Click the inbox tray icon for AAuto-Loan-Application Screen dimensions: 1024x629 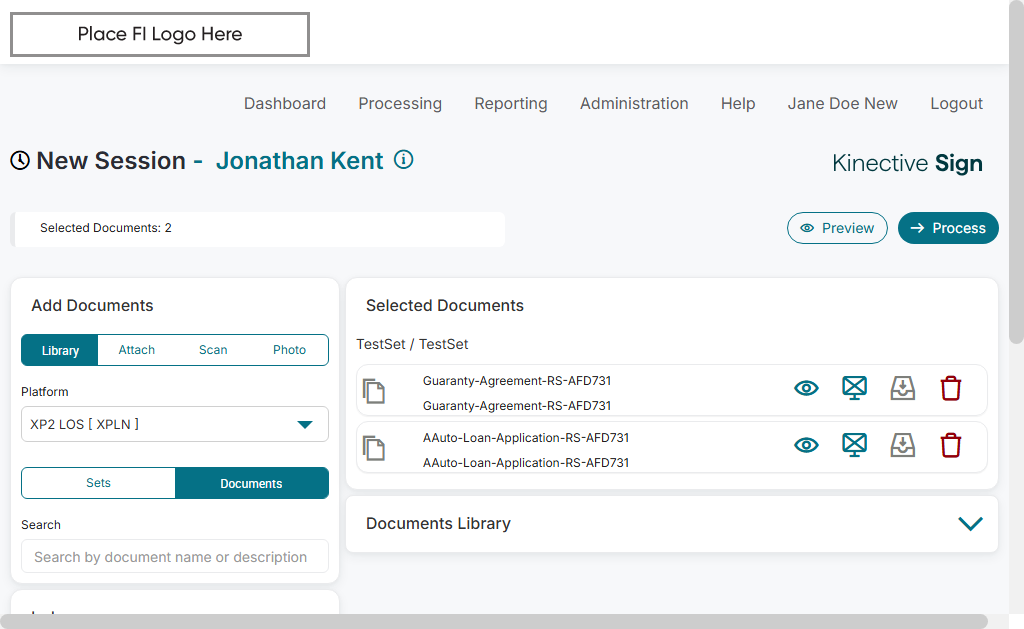903,445
